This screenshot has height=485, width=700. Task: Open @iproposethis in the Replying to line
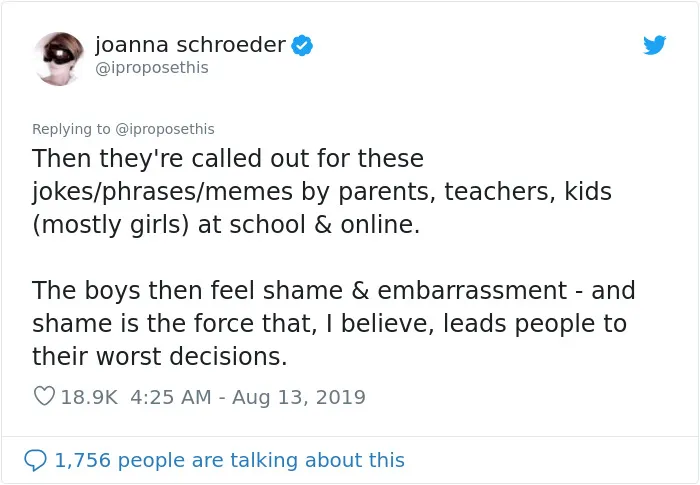click(165, 129)
